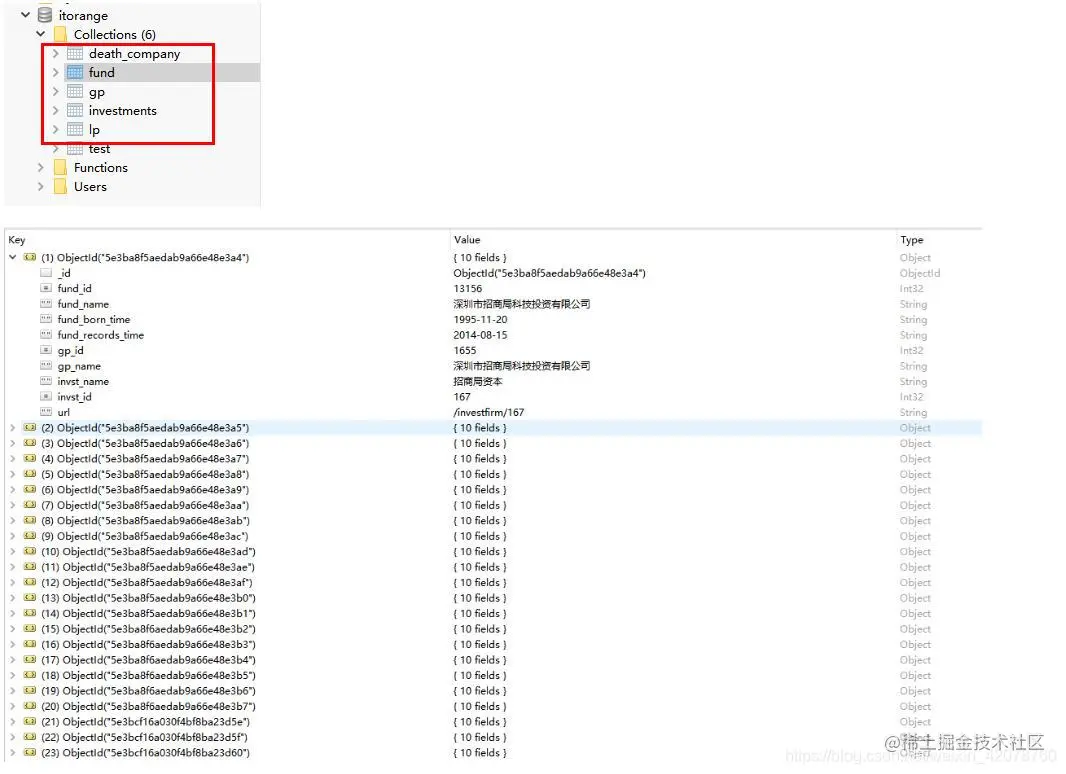The width and height of the screenshot is (1066, 774).
Task: Click the itorange database icon
Action: coord(45,15)
